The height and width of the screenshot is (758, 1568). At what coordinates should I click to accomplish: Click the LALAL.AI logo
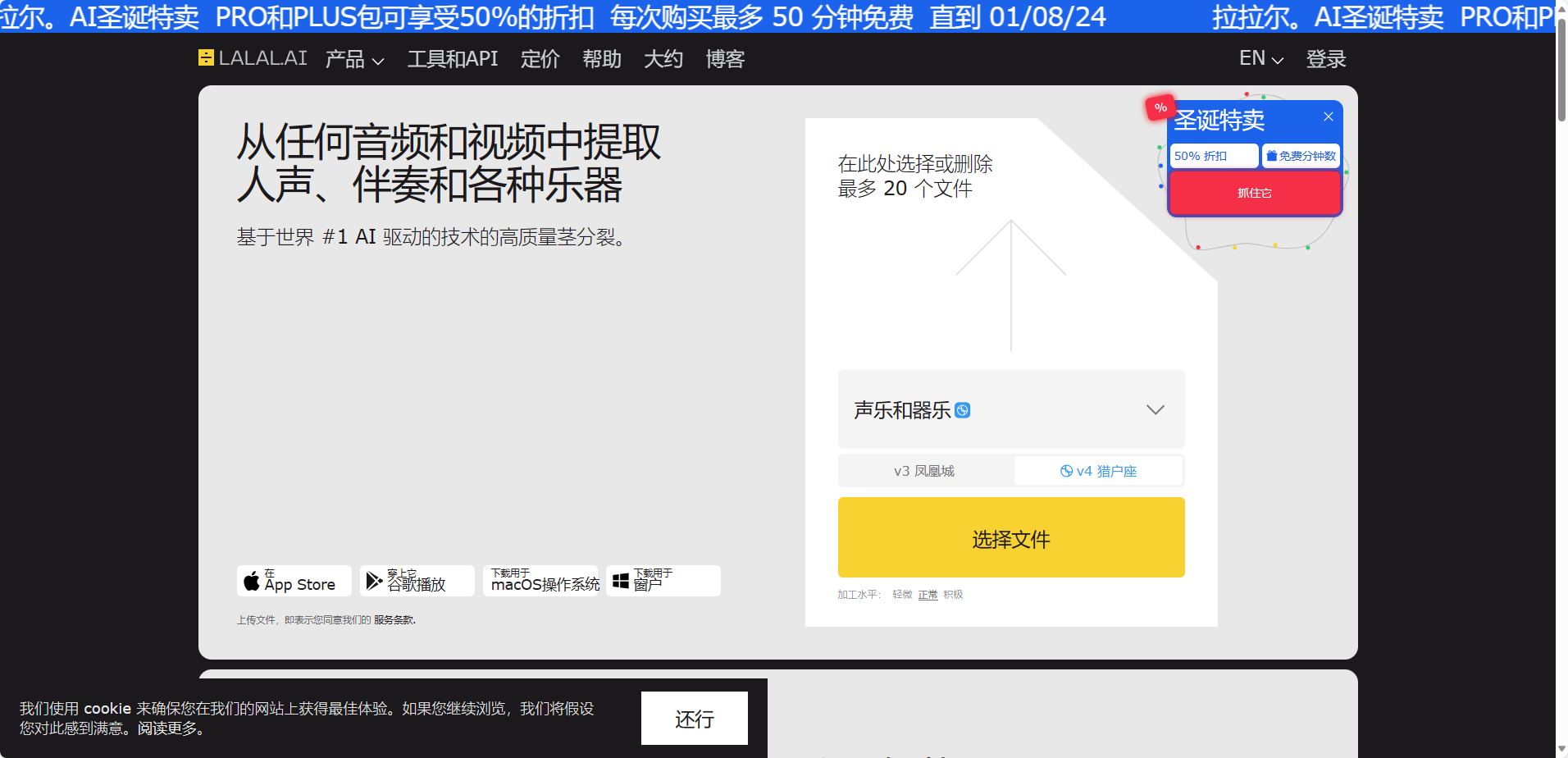point(253,58)
